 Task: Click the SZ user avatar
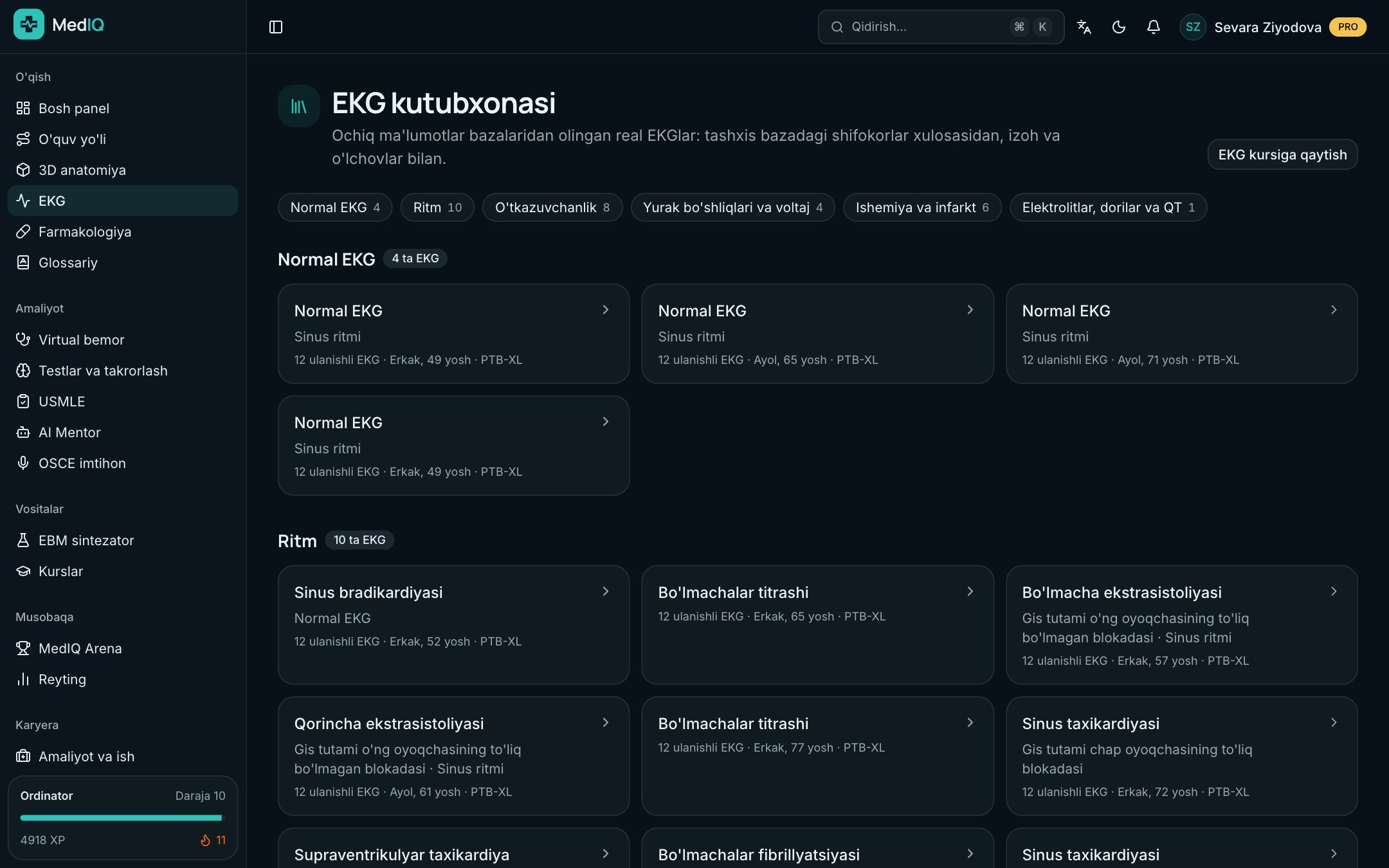(1193, 27)
